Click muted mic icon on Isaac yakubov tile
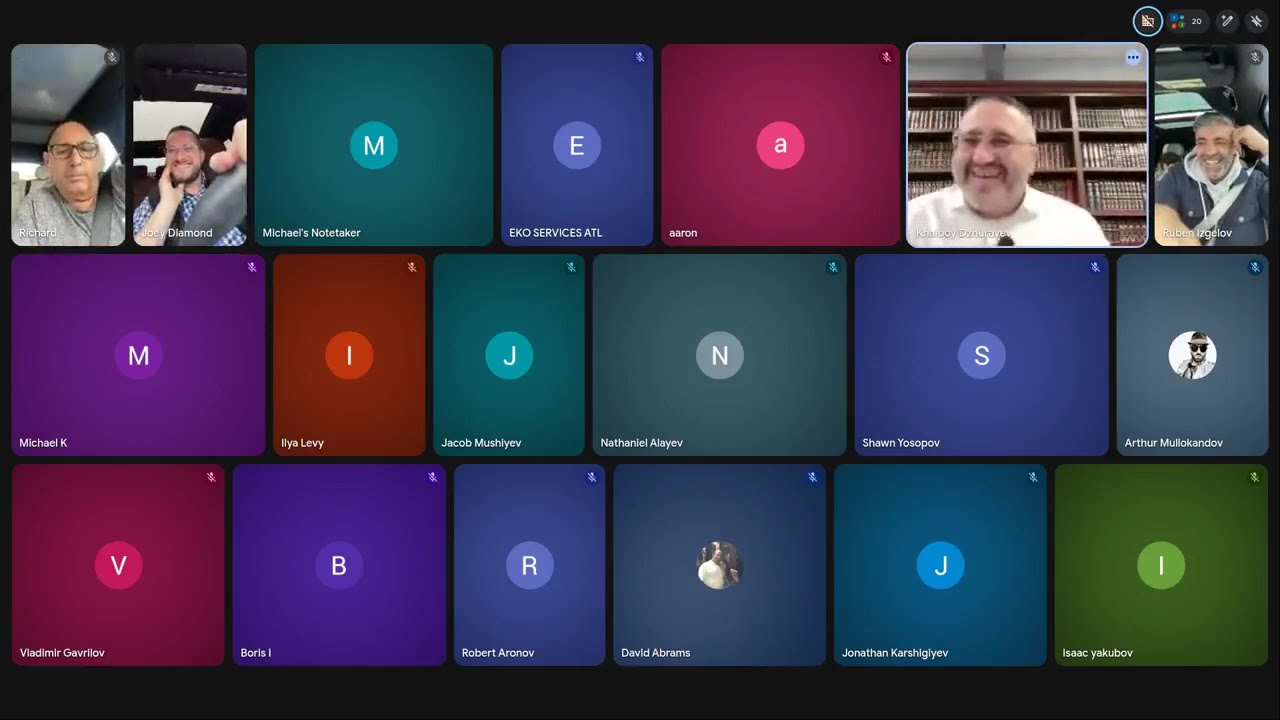The width and height of the screenshot is (1280, 720). 1254,478
